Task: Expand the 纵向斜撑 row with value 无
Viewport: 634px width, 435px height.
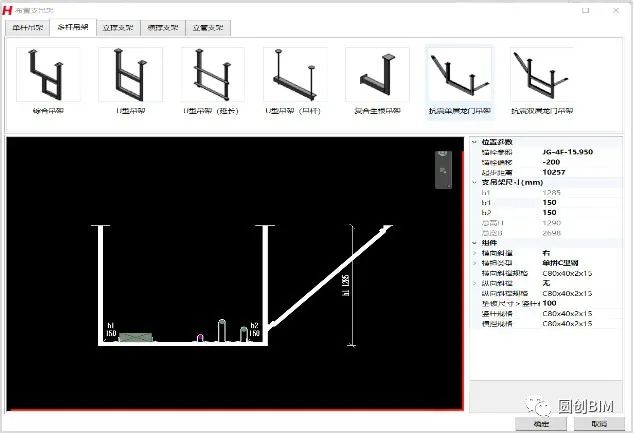Action: pos(475,283)
